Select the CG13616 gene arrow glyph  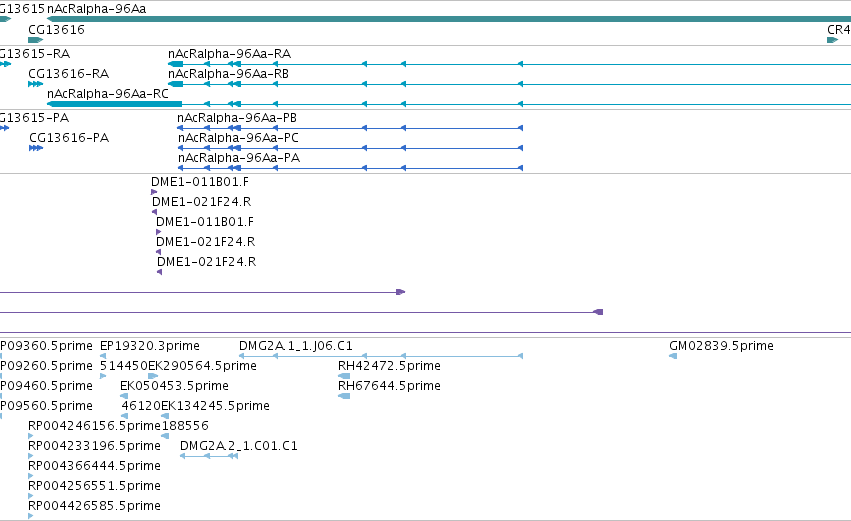point(35,40)
